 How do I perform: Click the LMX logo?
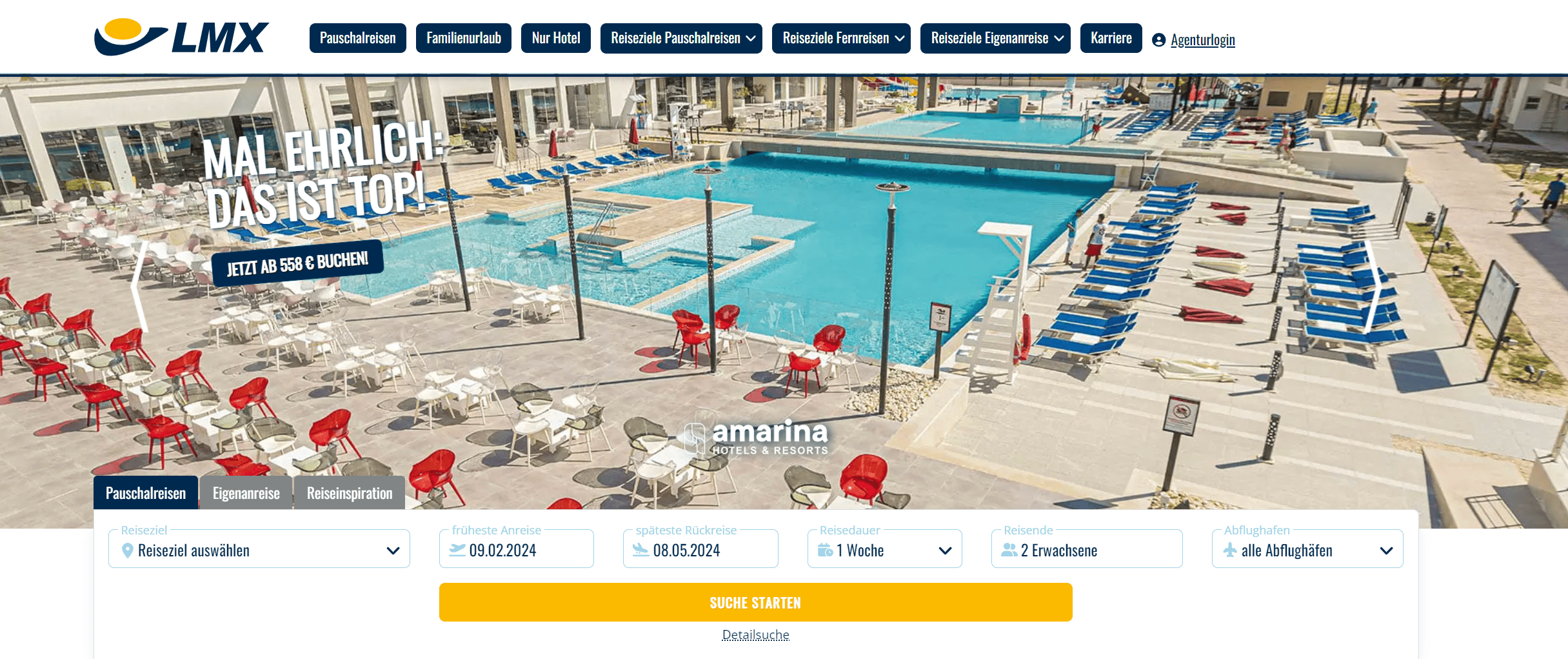(181, 37)
